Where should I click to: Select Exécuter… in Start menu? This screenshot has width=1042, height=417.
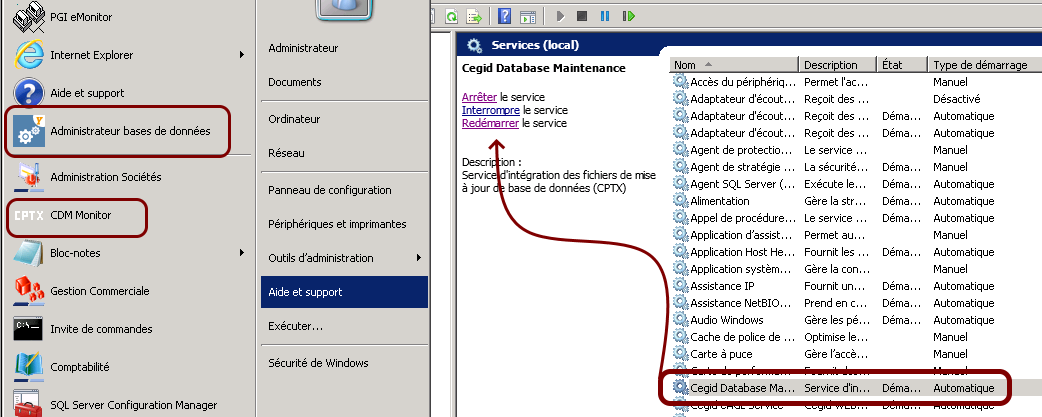point(295,326)
